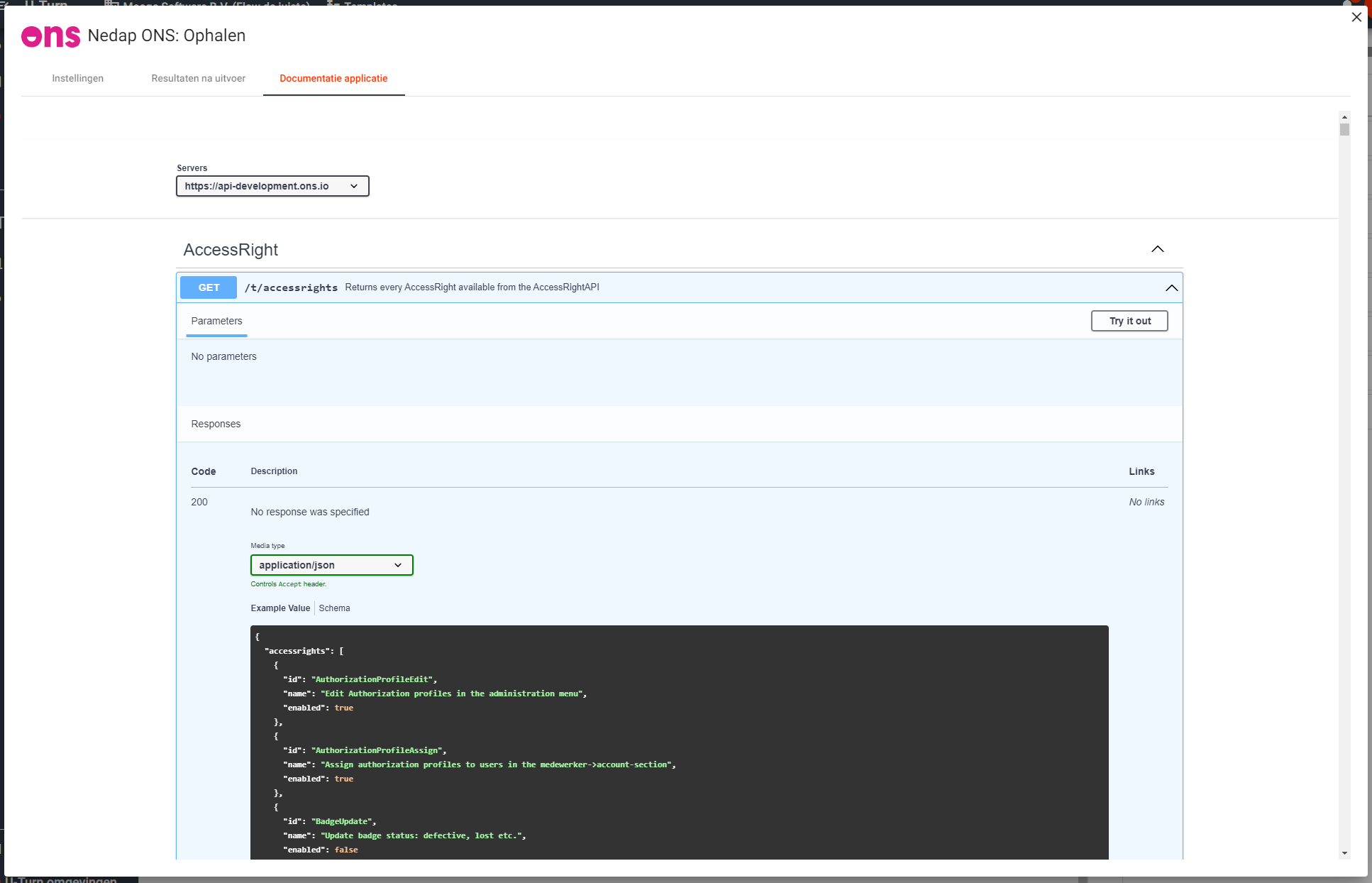Click the Parameters sub-tab
The height and width of the screenshot is (883, 1372).
216,321
